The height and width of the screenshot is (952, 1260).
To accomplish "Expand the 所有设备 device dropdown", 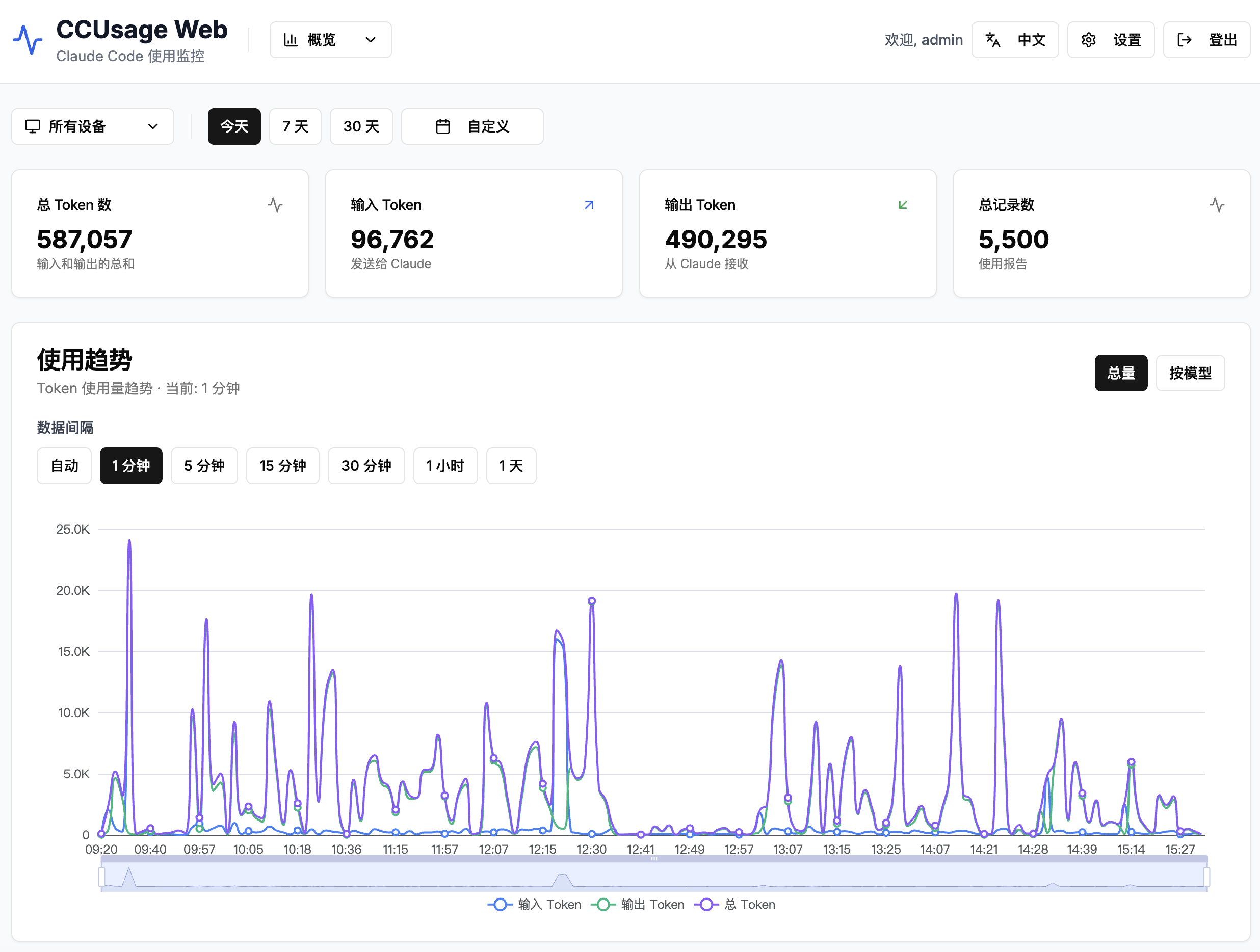I will click(x=92, y=126).
